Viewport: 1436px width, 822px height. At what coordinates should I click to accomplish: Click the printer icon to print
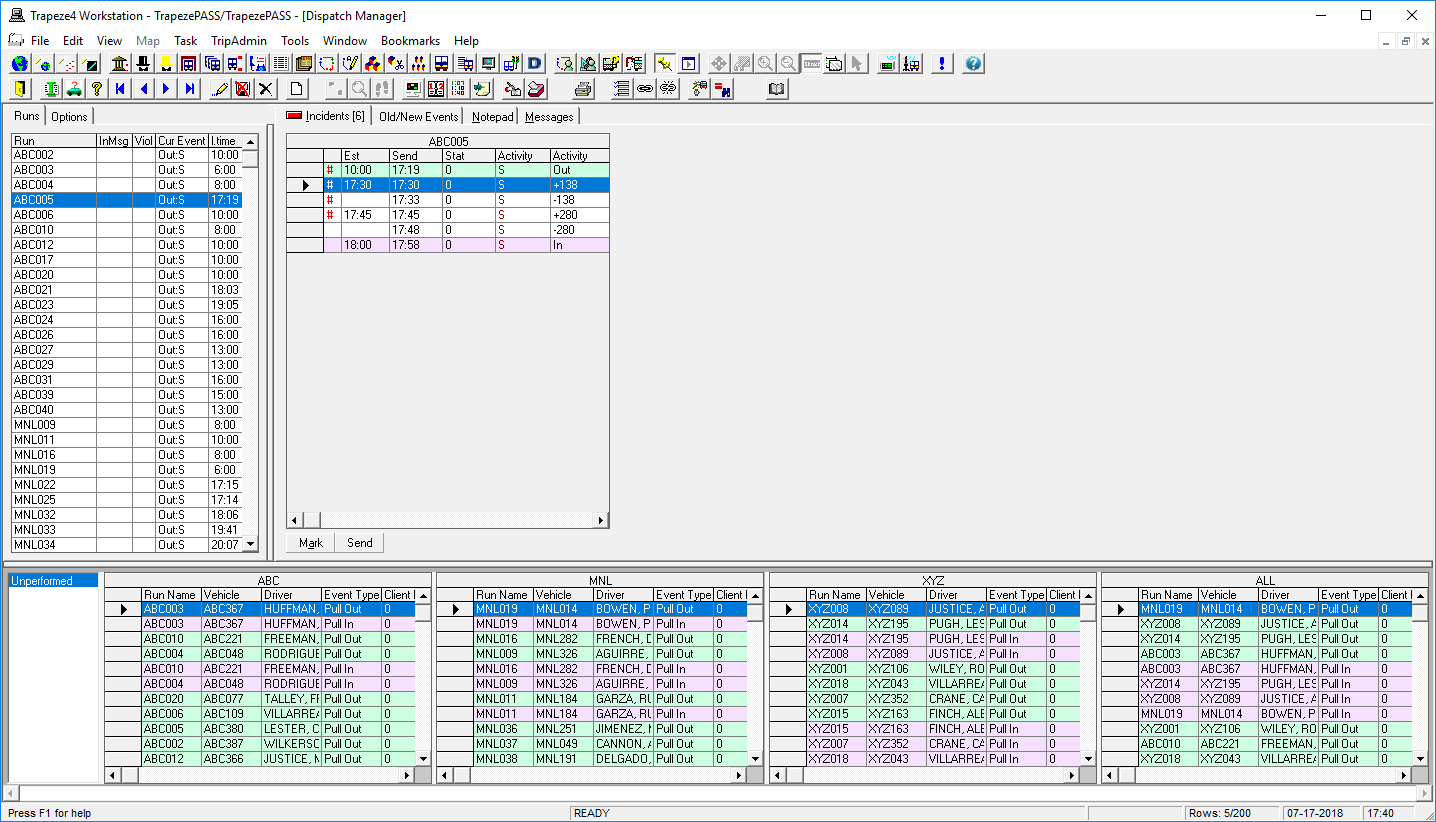[x=581, y=88]
